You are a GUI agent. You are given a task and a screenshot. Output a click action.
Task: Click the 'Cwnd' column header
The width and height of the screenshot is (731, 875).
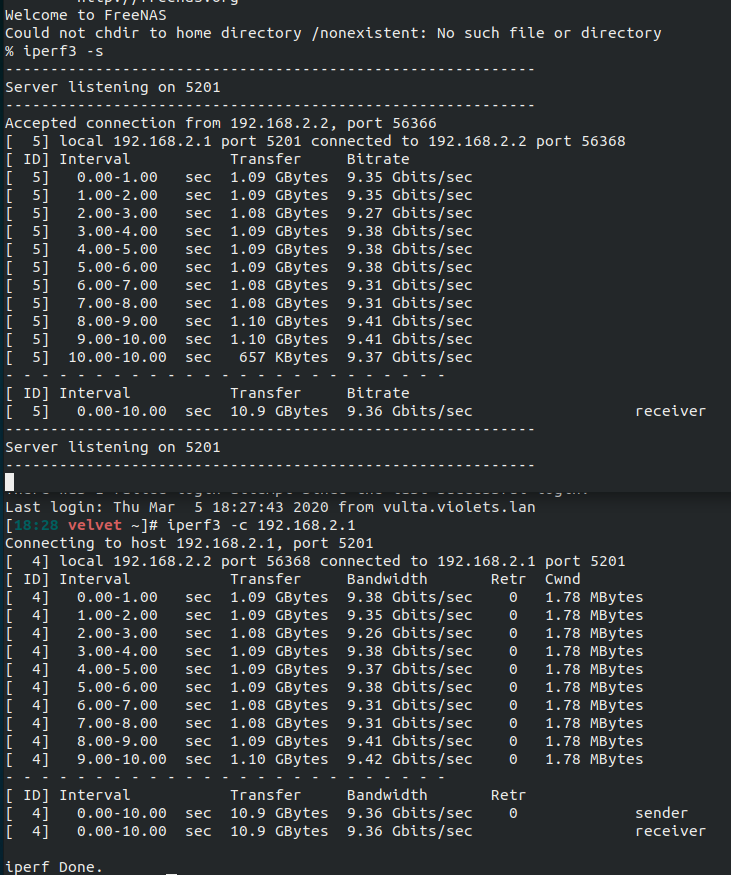562,579
